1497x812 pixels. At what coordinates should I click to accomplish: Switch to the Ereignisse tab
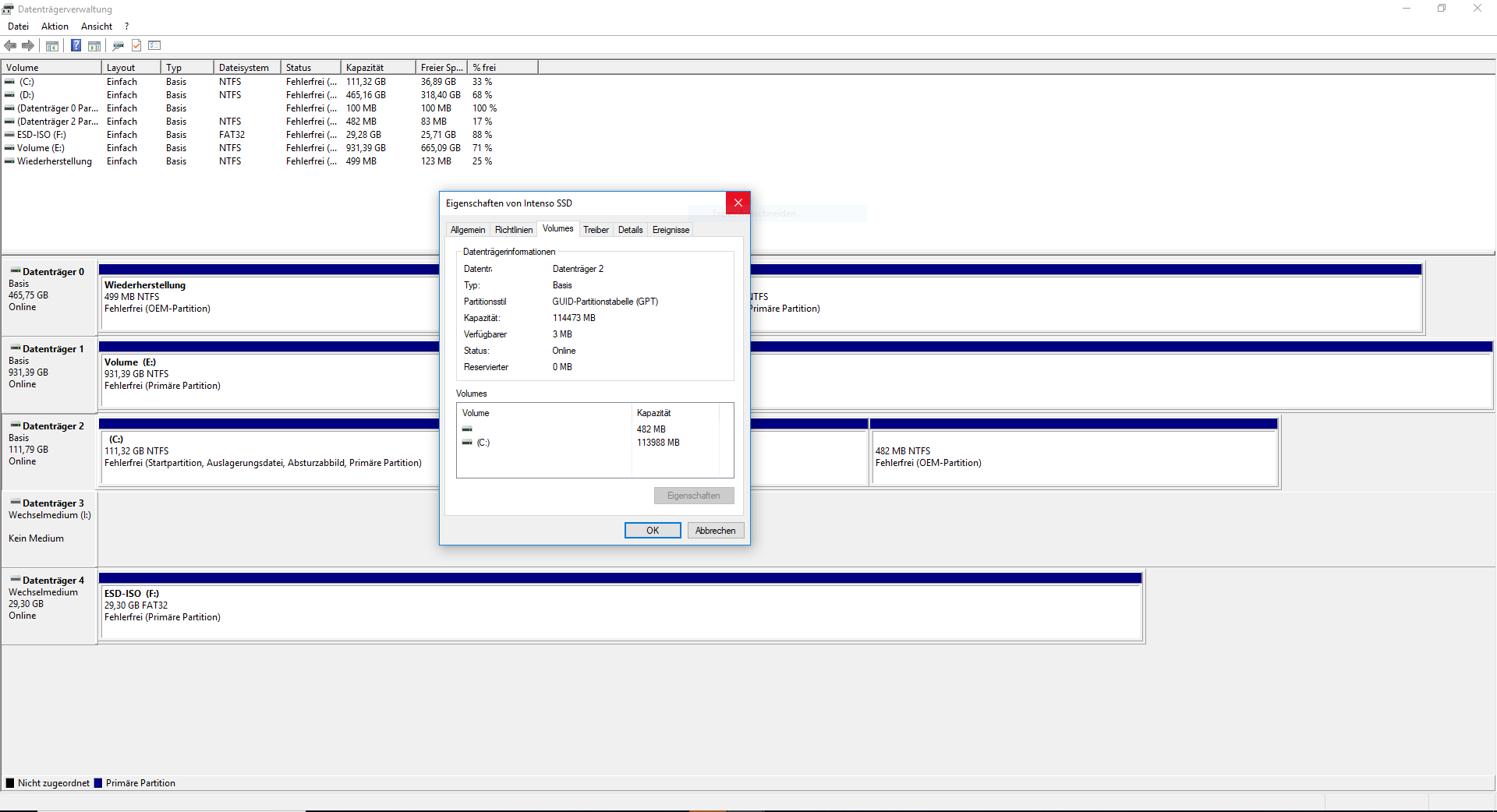click(671, 230)
